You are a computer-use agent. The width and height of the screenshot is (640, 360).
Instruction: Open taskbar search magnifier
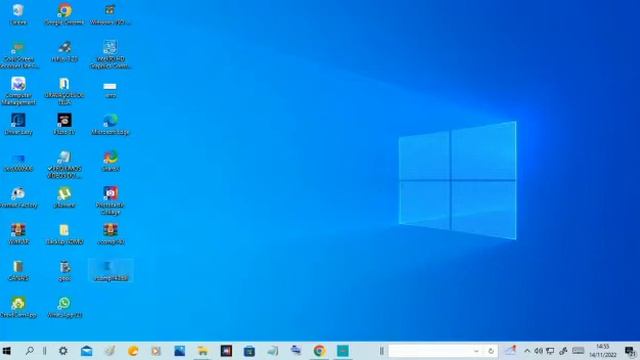pyautogui.click(x=29, y=351)
